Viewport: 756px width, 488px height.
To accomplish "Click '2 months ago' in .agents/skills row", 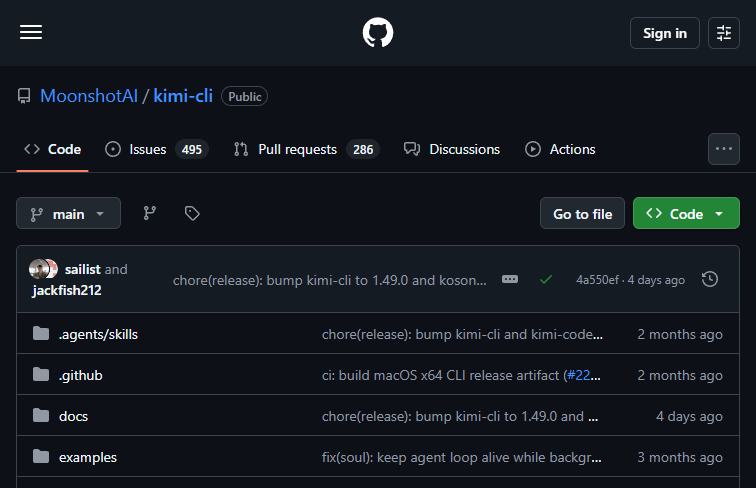I will point(680,334).
